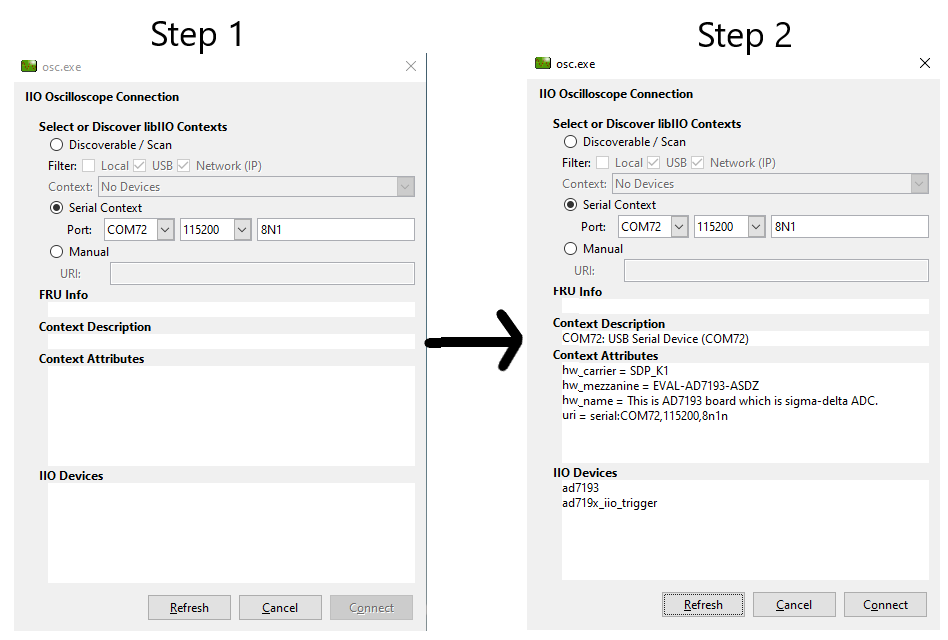Viewport: 948px width, 640px height.
Task: Select Serial Context radio in Step 2
Action: (x=570, y=204)
